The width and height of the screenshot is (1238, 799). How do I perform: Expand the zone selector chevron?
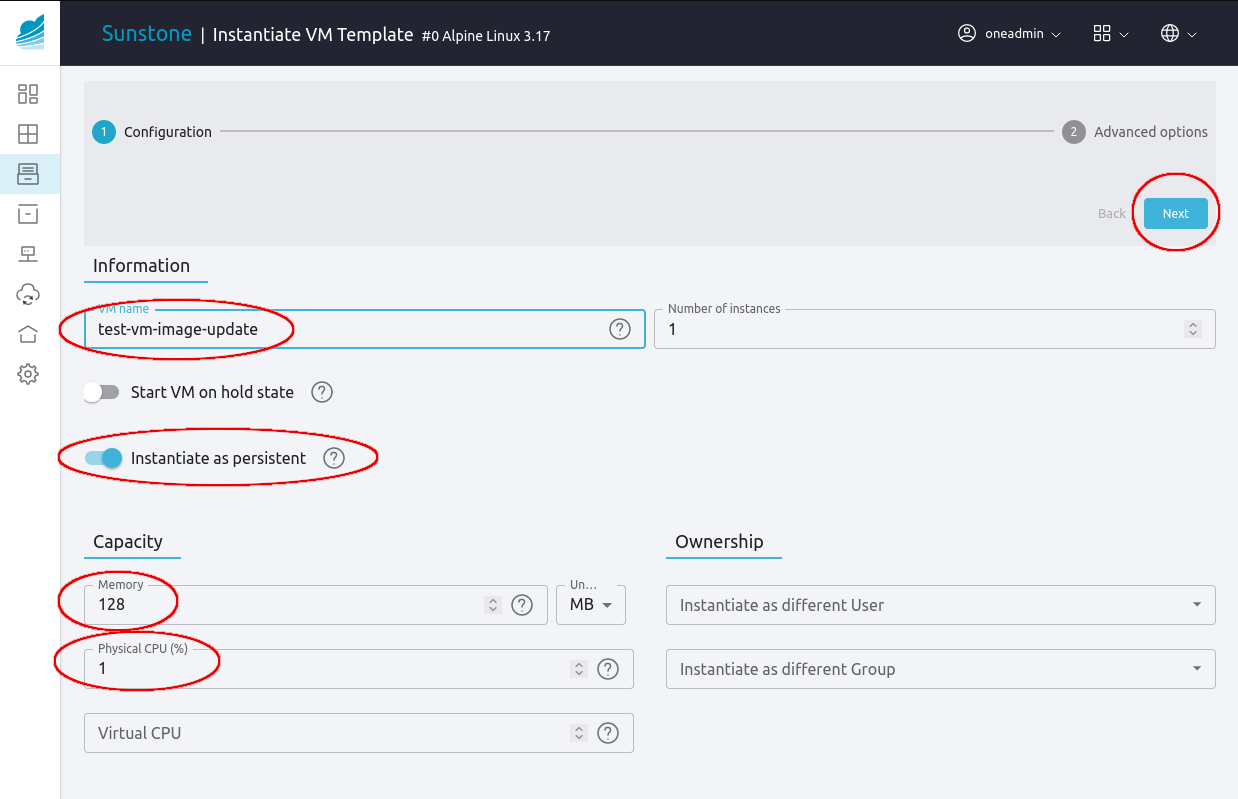1192,34
